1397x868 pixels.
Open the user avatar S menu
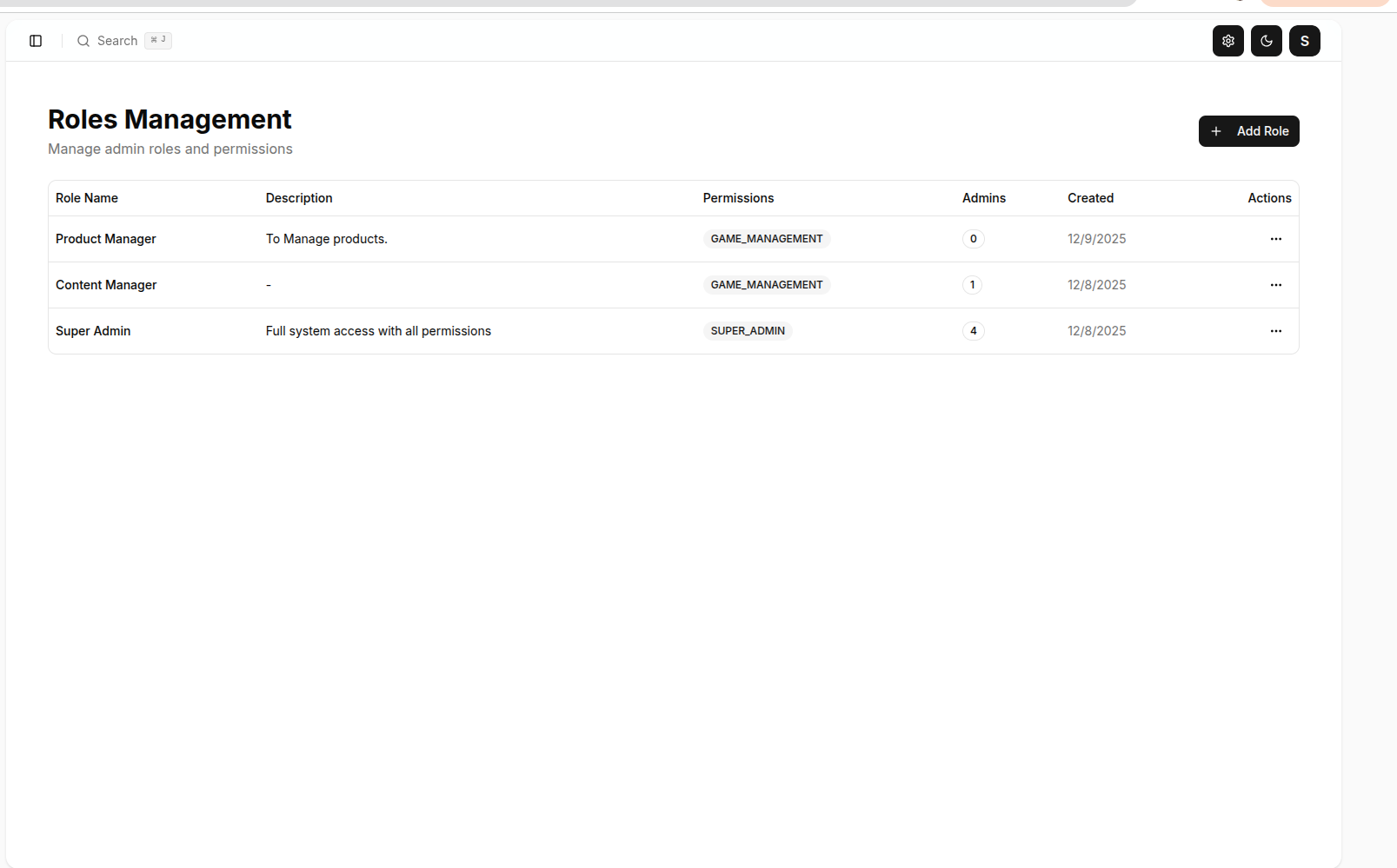[1304, 41]
